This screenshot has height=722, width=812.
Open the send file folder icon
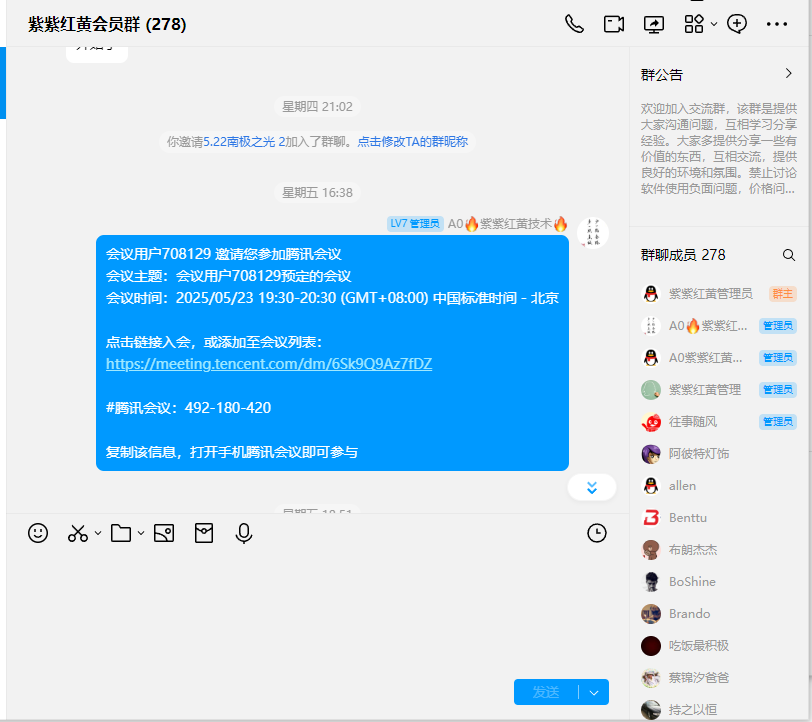121,533
